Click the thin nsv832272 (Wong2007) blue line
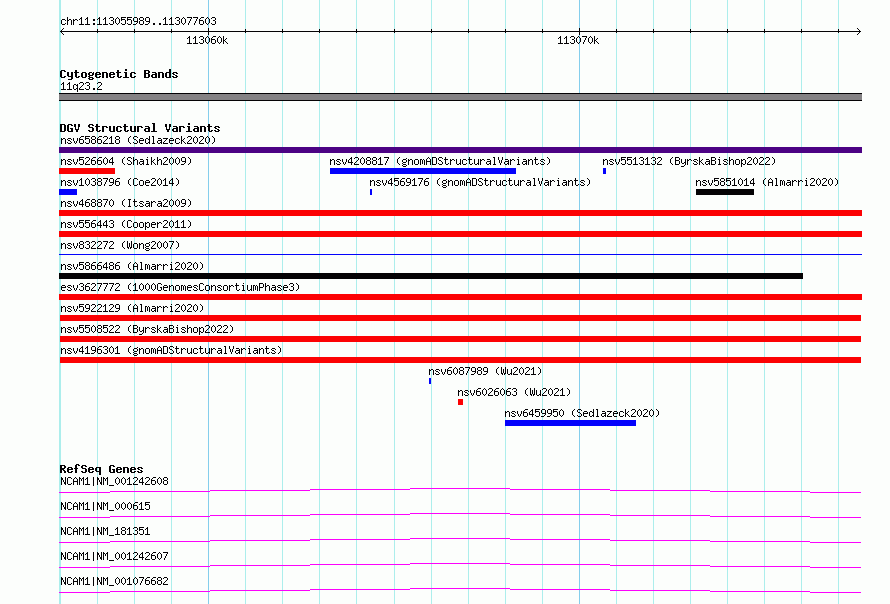This screenshot has width=890, height=604. [460, 254]
